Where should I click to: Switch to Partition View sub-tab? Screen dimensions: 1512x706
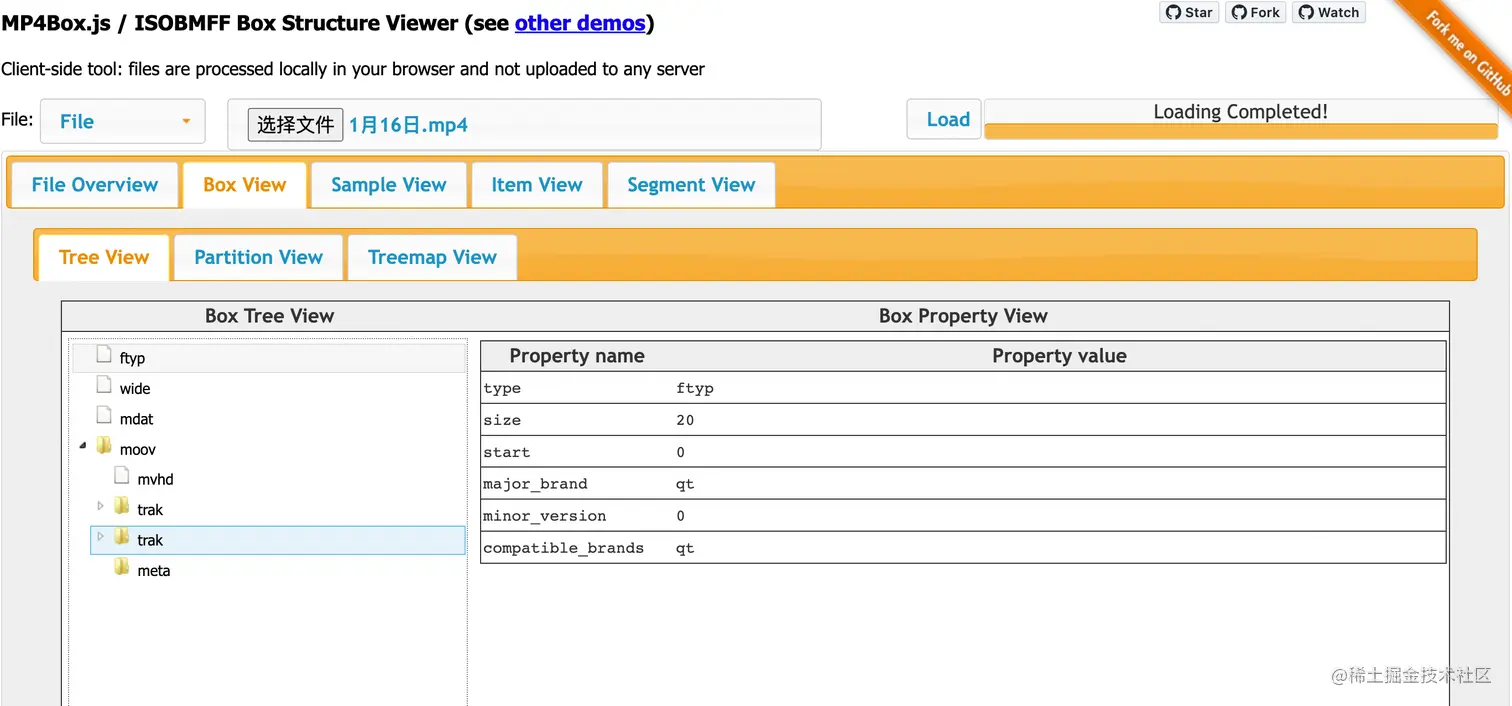click(259, 258)
